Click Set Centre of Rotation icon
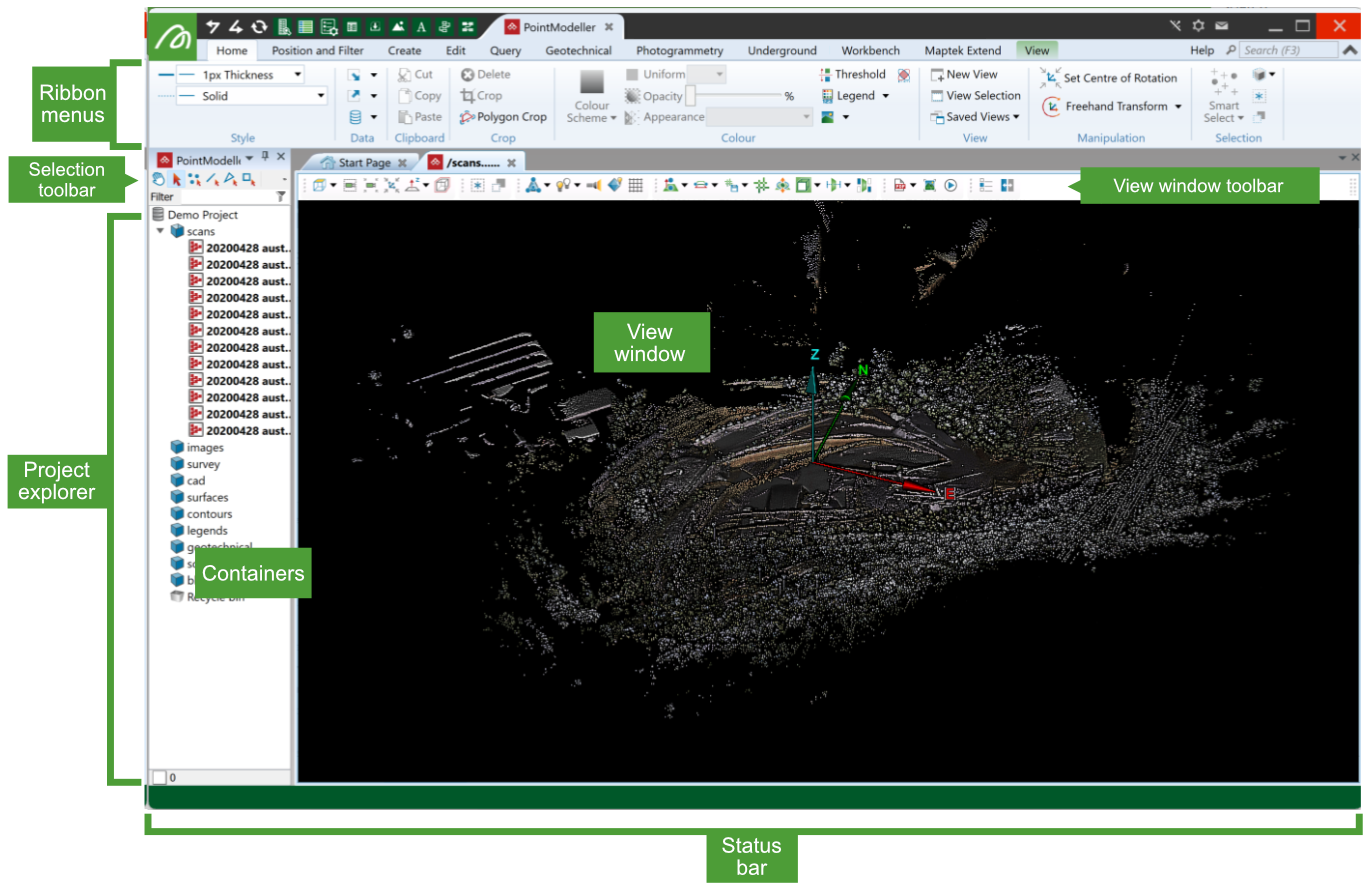Image resolution: width=1368 pixels, height=891 pixels. (1050, 78)
